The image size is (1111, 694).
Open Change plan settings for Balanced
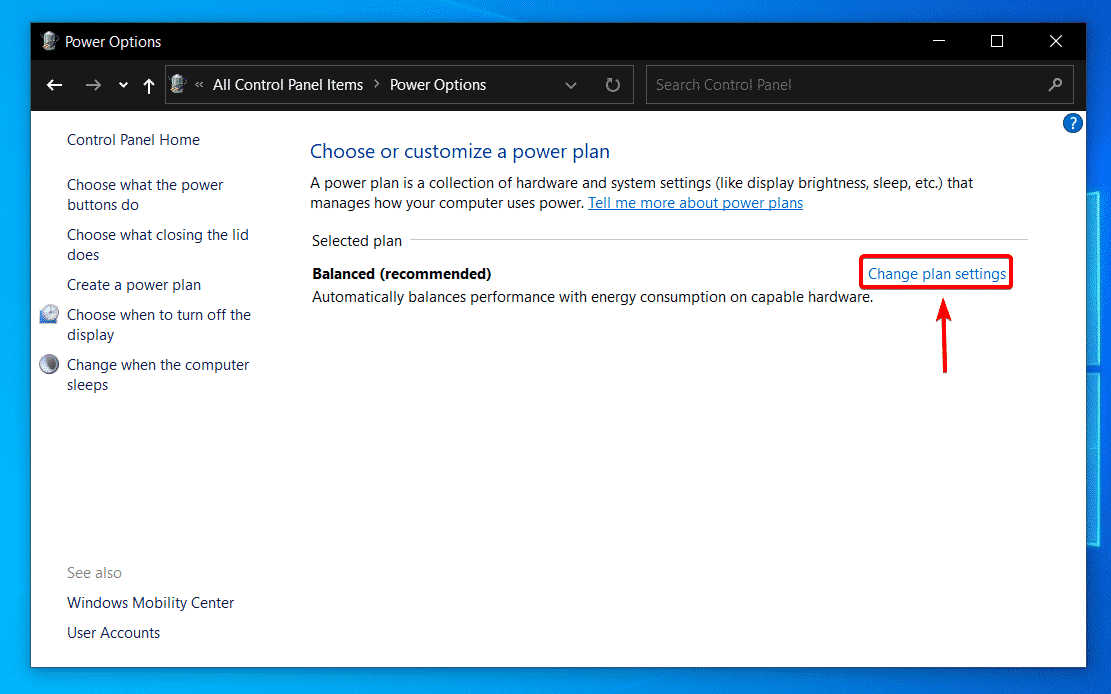click(x=937, y=274)
